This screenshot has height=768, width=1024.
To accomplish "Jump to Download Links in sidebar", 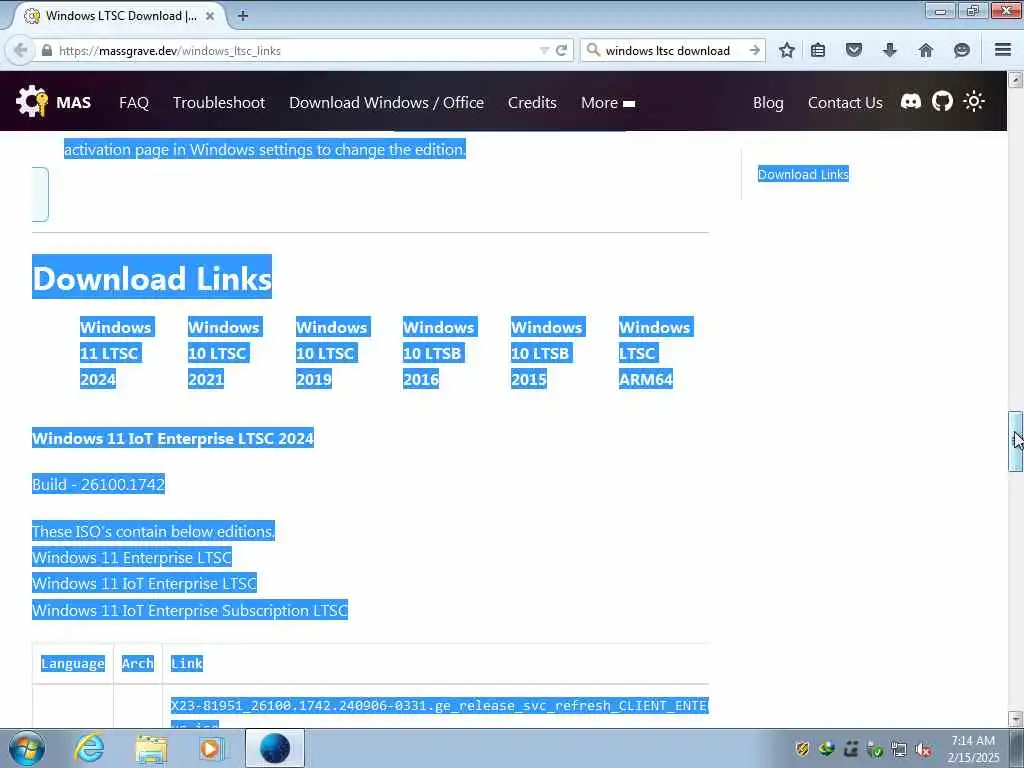I will (803, 174).
